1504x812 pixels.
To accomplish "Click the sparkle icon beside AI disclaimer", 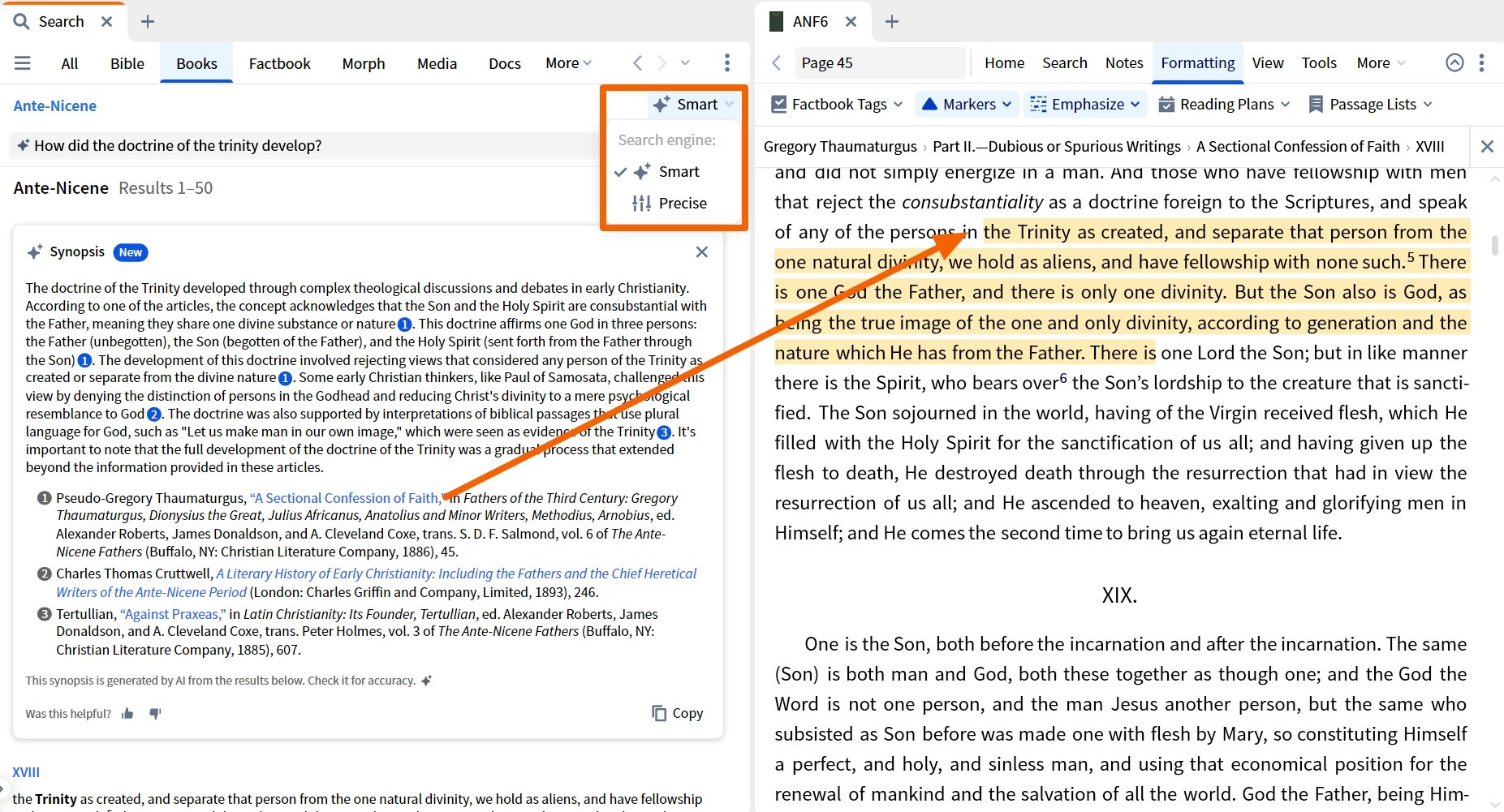I will click(427, 681).
